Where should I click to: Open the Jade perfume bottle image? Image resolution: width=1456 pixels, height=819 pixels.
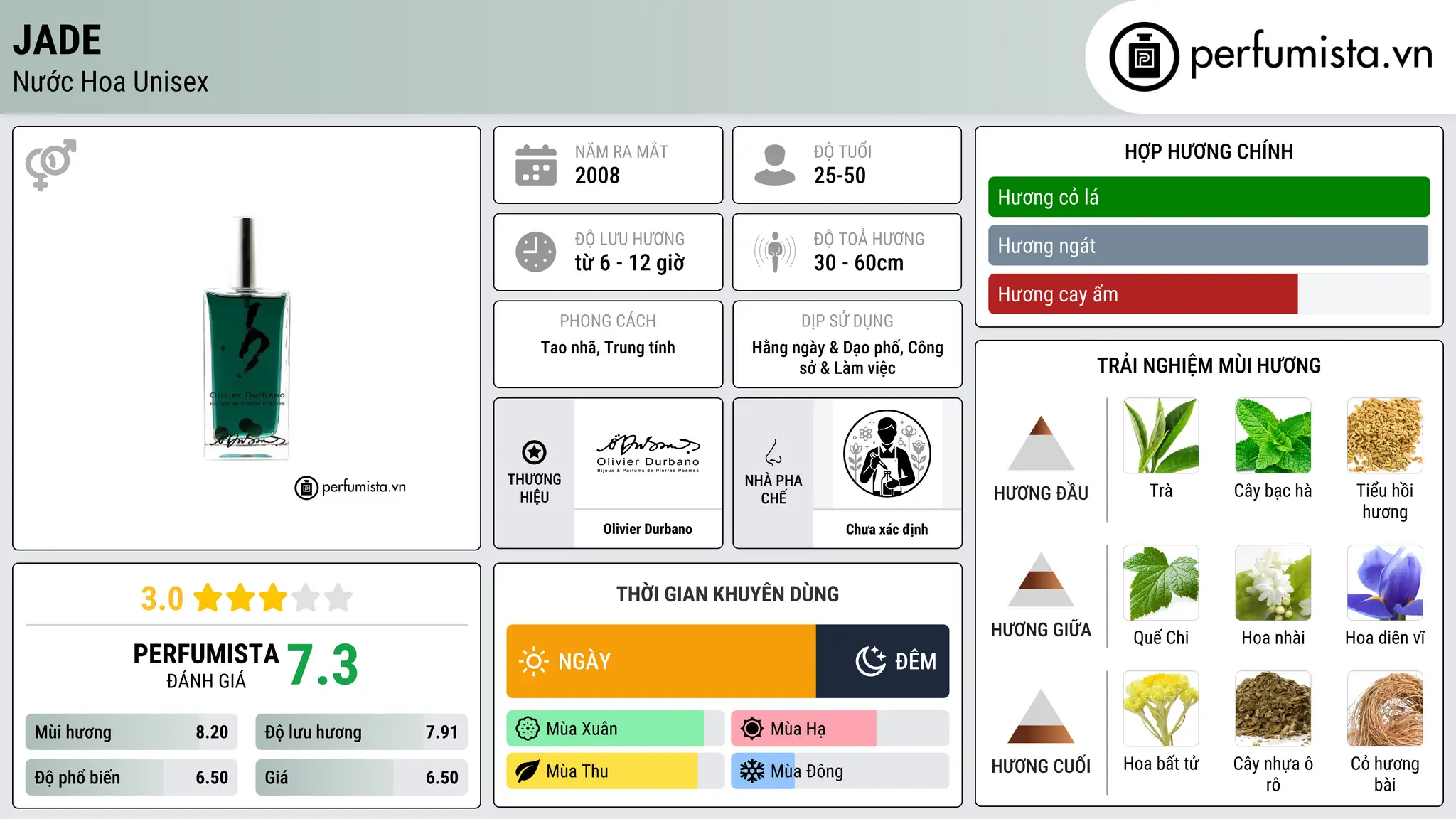click(x=247, y=338)
